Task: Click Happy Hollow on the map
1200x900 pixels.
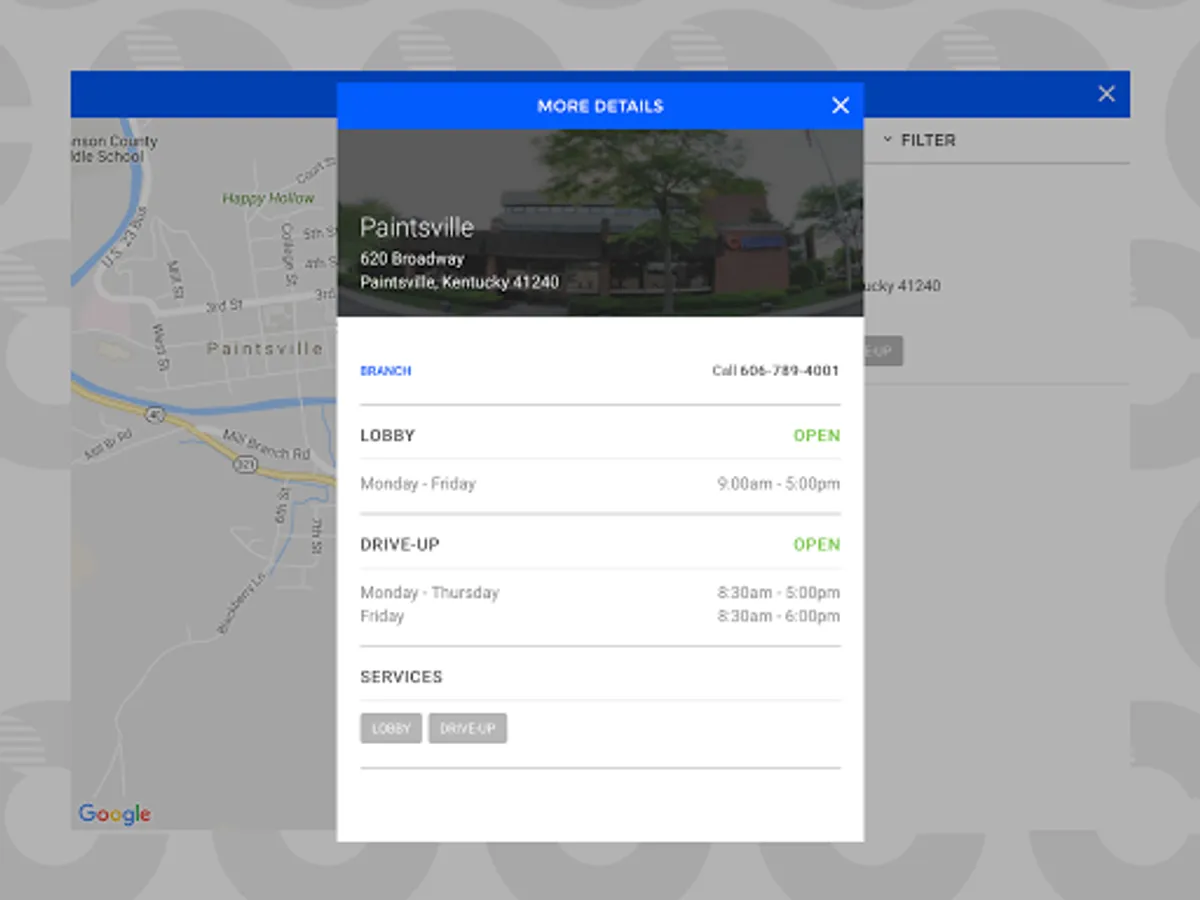Action: [x=268, y=198]
